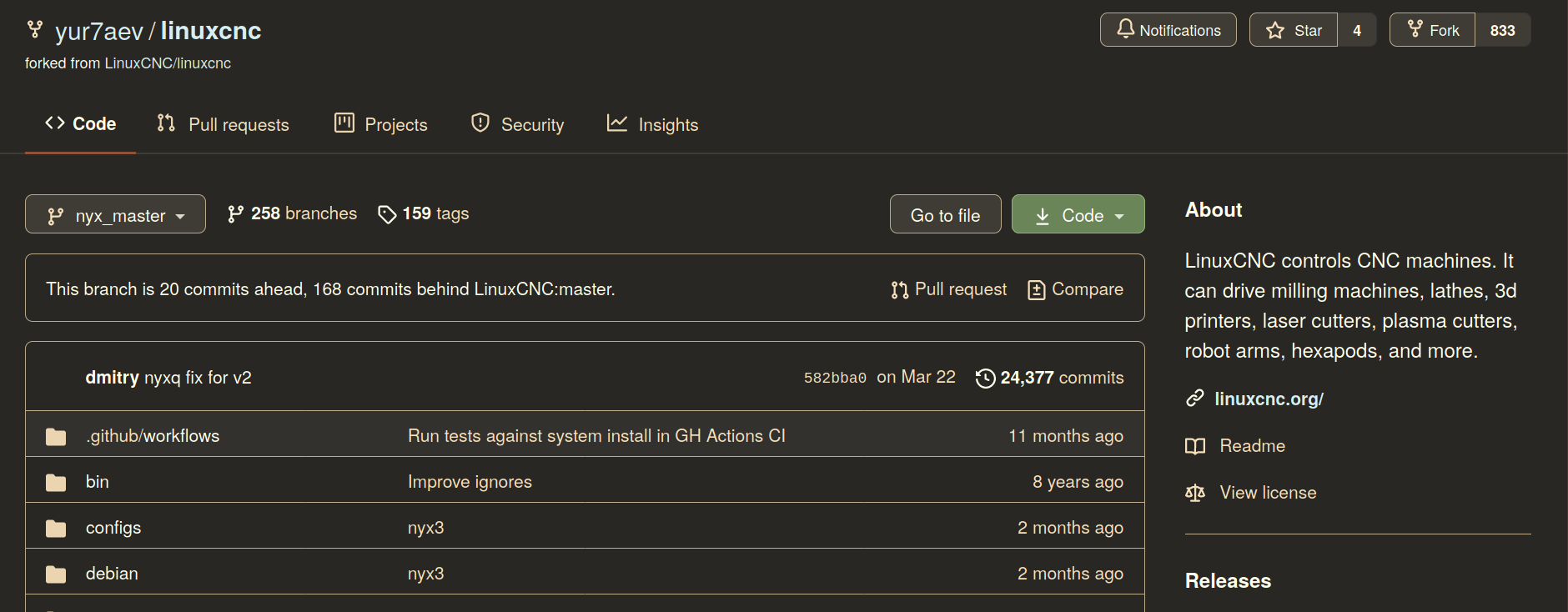Open the Insights tab
Image resolution: width=1568 pixels, height=612 pixels.
(x=652, y=124)
